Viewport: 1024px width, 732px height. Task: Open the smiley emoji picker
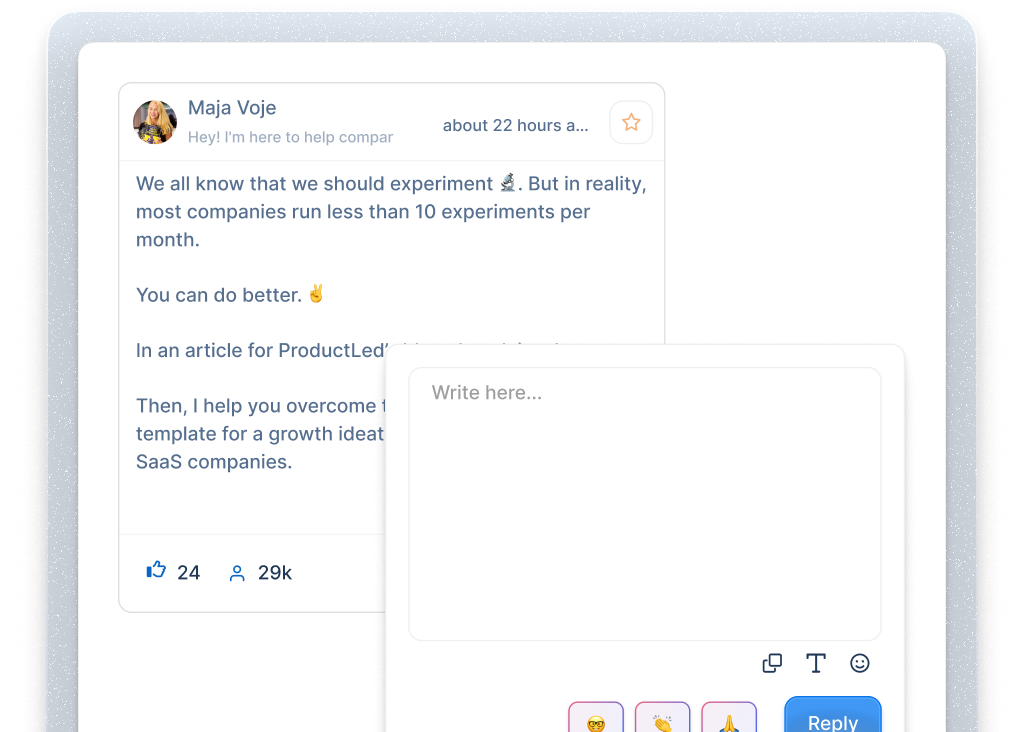[x=860, y=663]
